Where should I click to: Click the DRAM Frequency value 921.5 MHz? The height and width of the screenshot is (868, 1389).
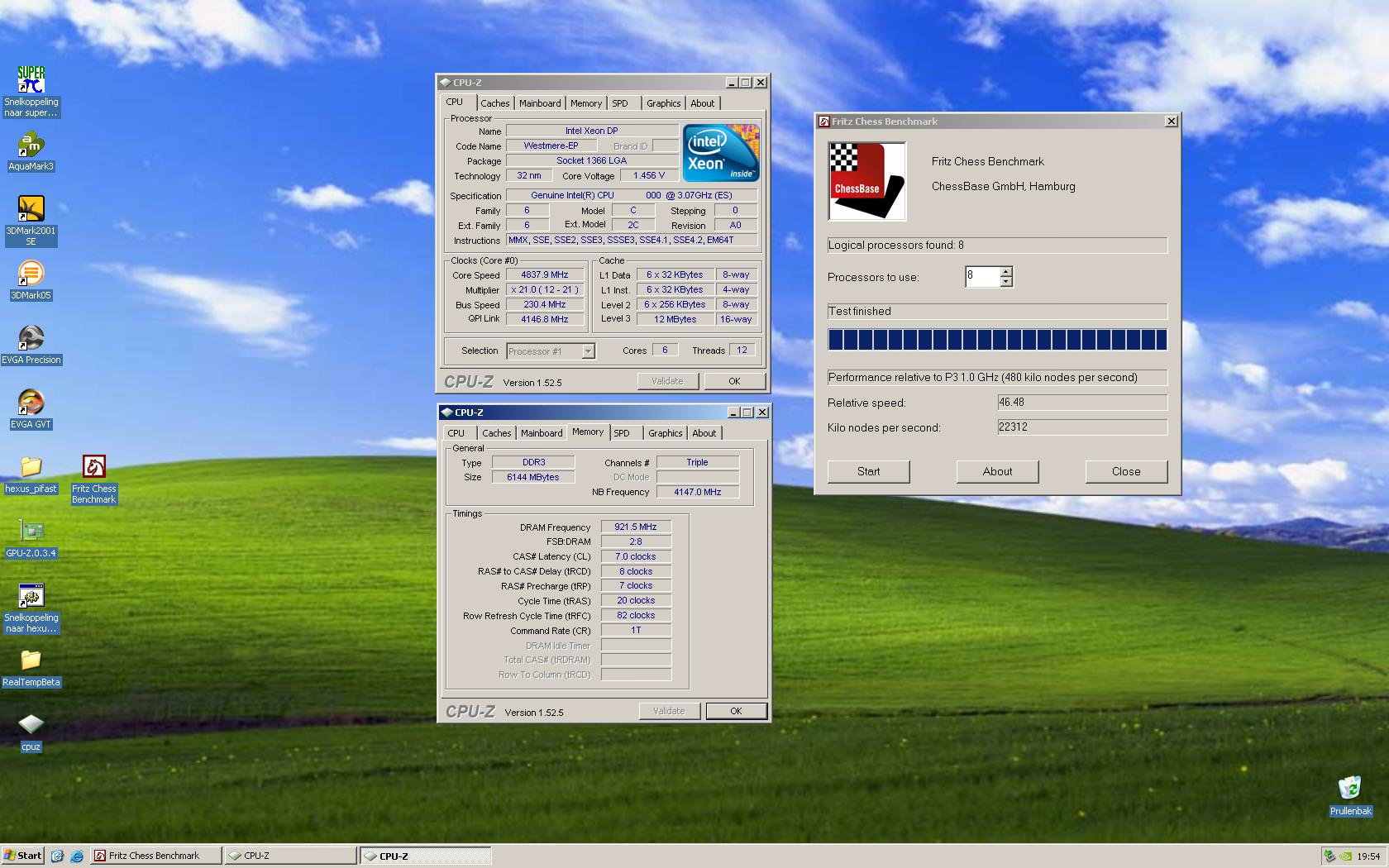tap(636, 527)
